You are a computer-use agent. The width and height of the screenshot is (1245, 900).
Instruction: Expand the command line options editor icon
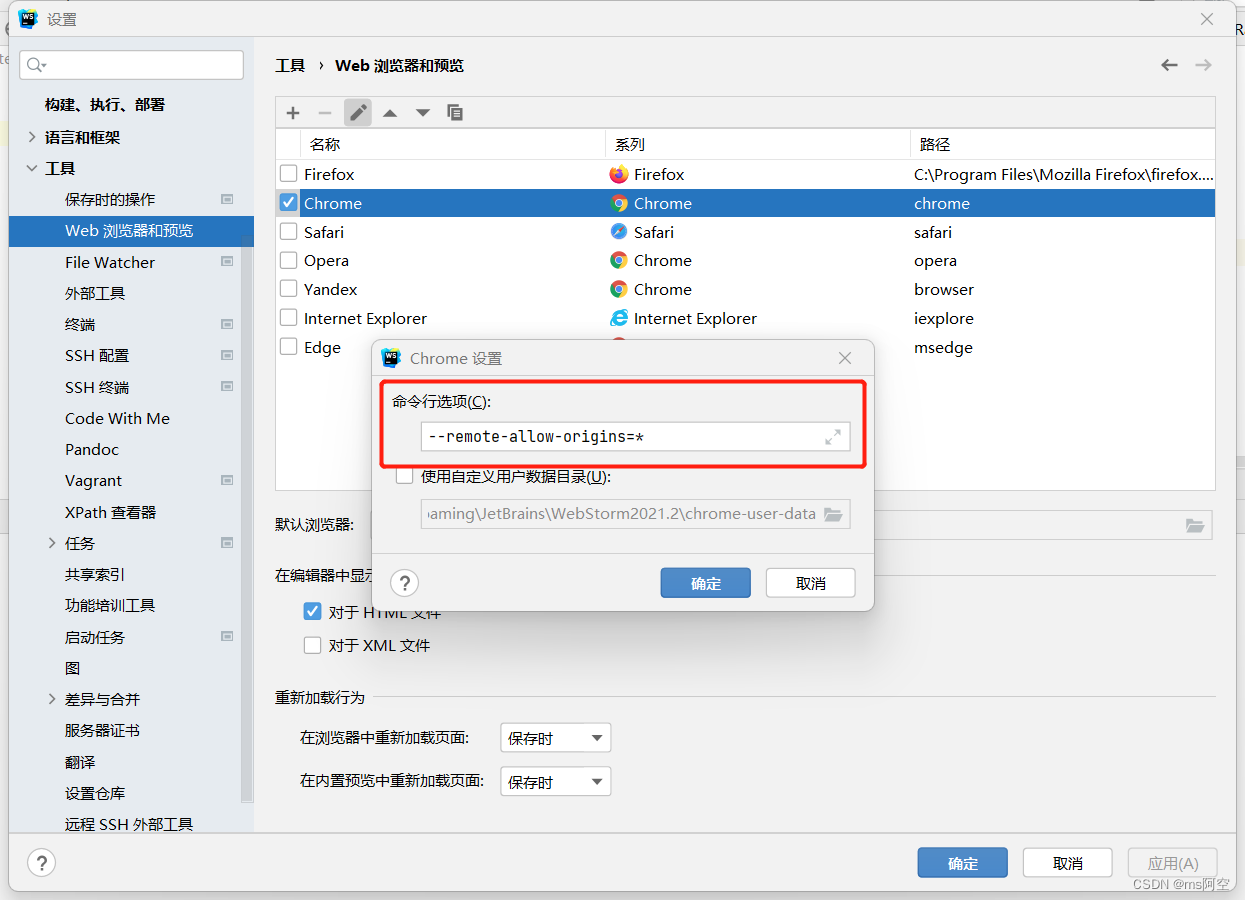click(x=833, y=436)
